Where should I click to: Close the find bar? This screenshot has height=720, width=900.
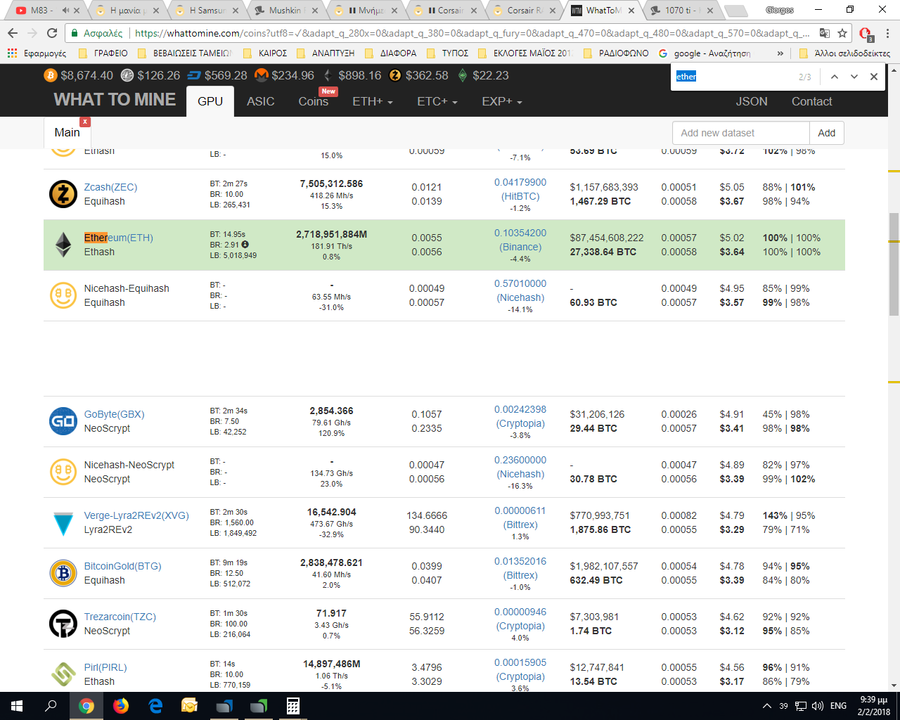tap(874, 76)
